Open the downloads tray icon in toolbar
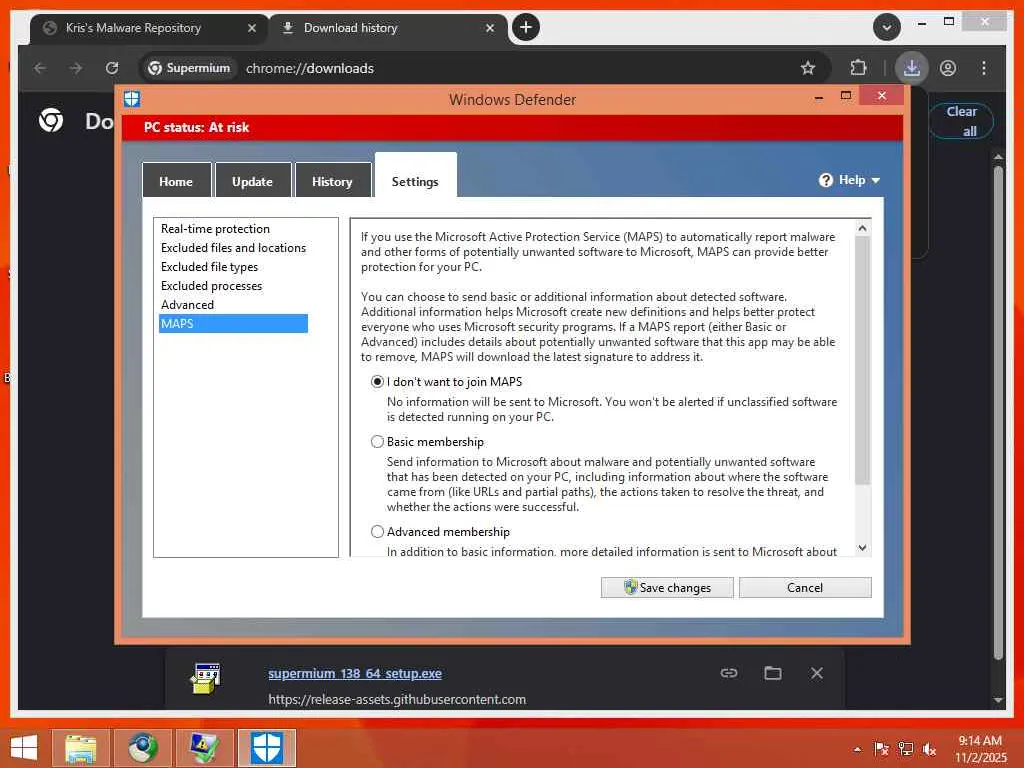 click(x=912, y=68)
